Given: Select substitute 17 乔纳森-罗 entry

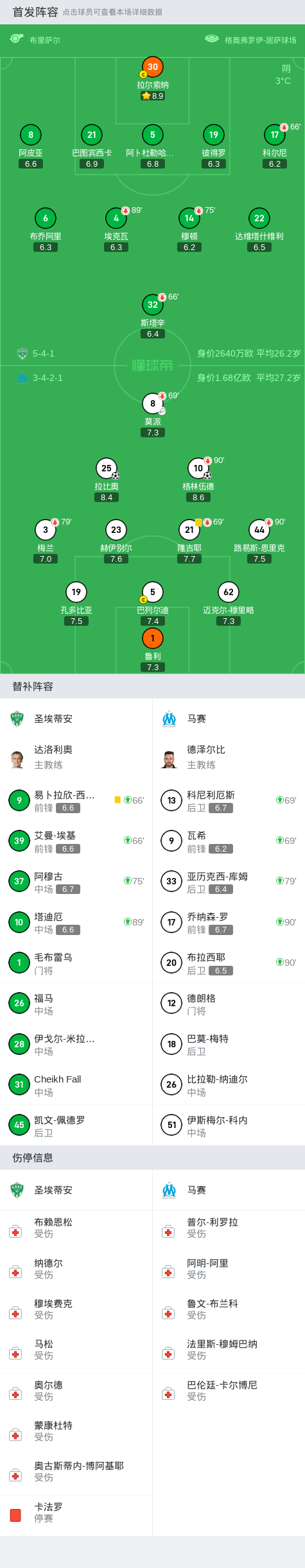Looking at the screenshot, I should point(229,922).
